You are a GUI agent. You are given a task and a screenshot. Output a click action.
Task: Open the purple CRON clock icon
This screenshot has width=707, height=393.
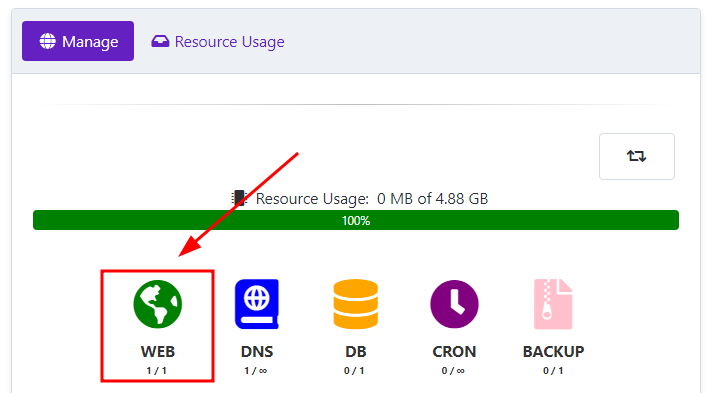pos(454,304)
